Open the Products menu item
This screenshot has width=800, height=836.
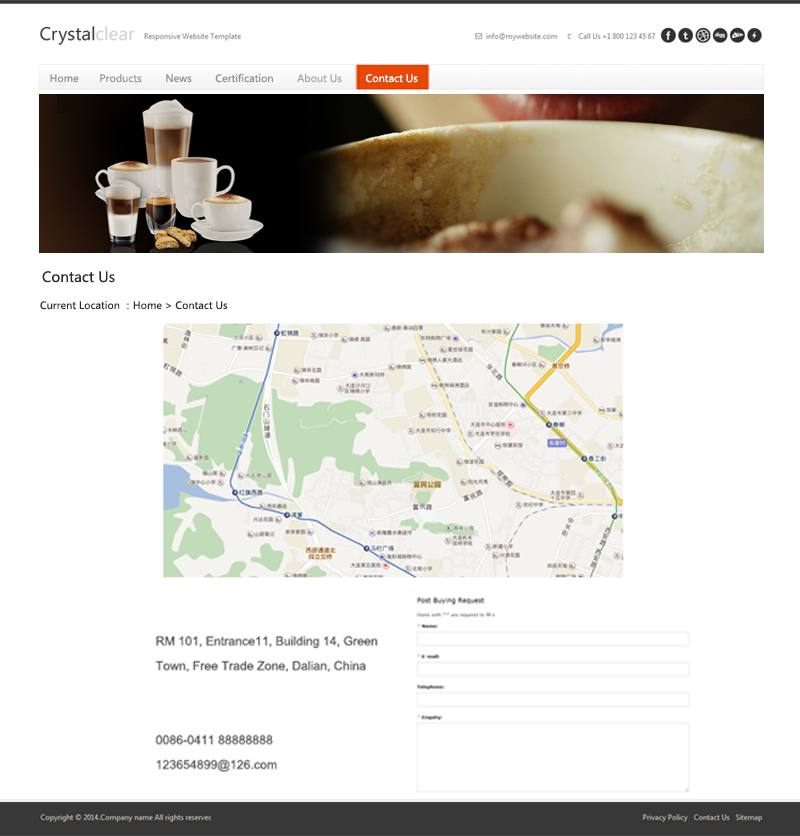click(x=121, y=78)
